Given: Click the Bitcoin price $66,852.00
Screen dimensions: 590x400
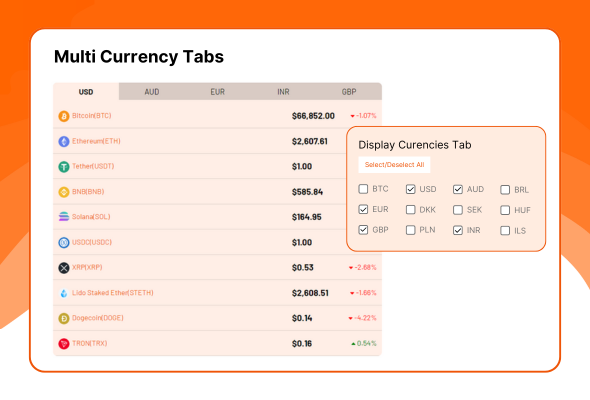Looking at the screenshot, I should pos(313,116).
